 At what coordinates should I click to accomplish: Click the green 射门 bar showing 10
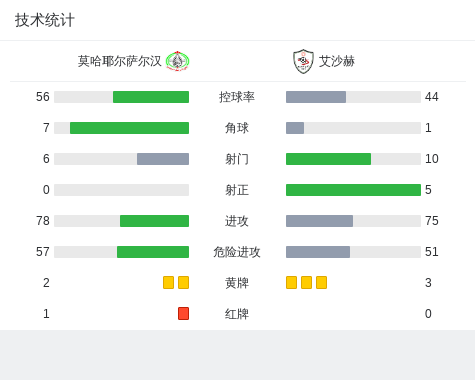(328, 159)
